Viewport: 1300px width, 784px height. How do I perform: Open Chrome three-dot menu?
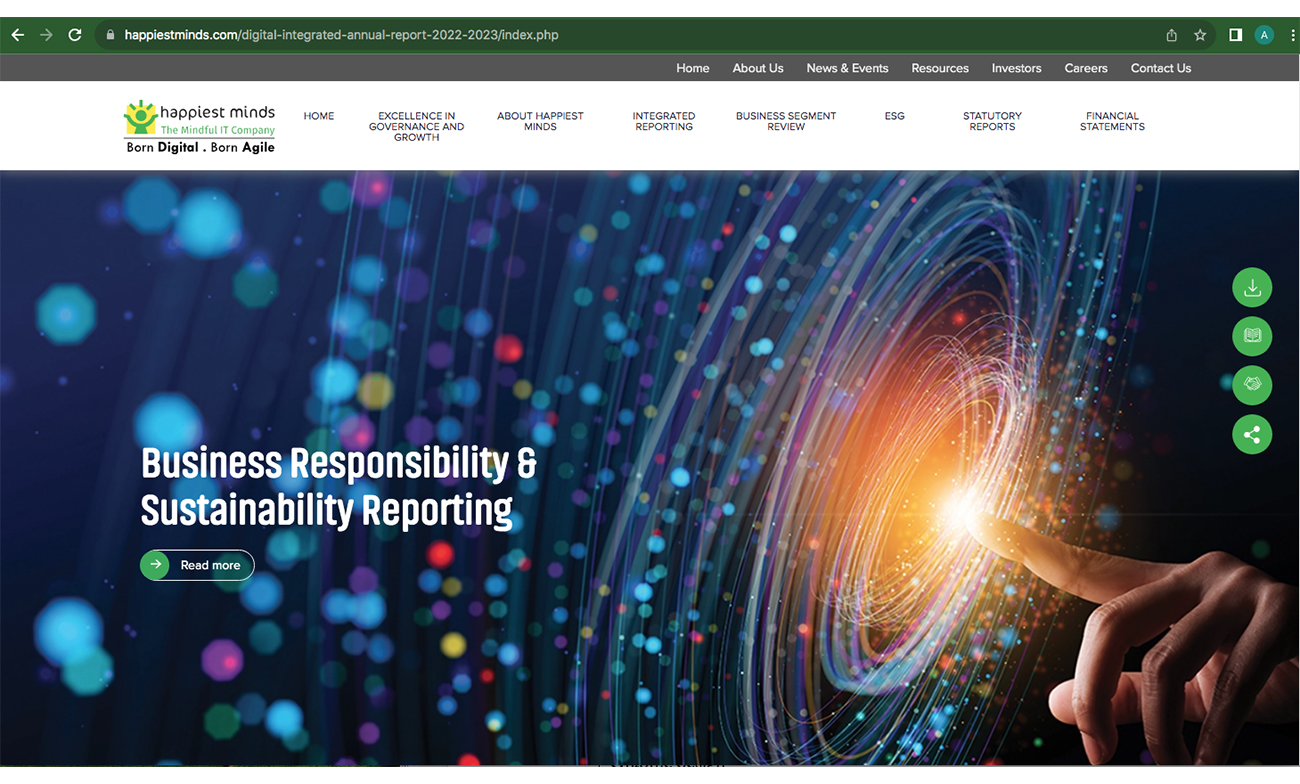pos(1291,35)
